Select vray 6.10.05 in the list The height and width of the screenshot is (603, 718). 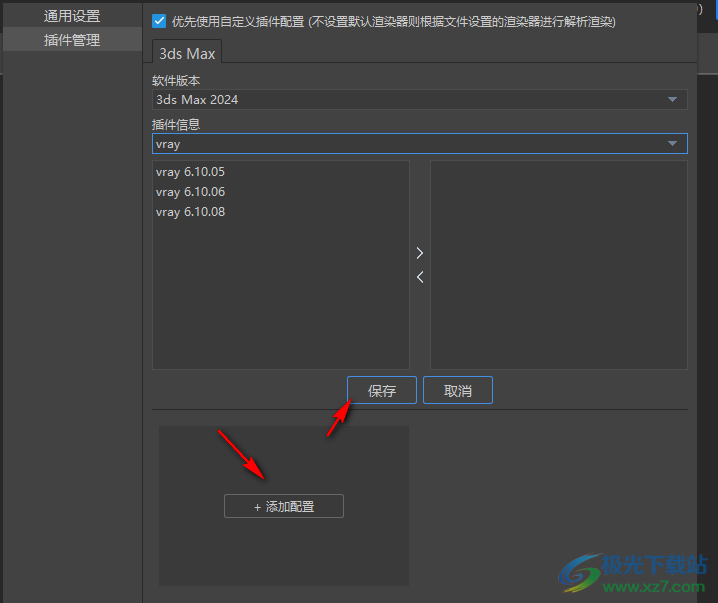(190, 172)
